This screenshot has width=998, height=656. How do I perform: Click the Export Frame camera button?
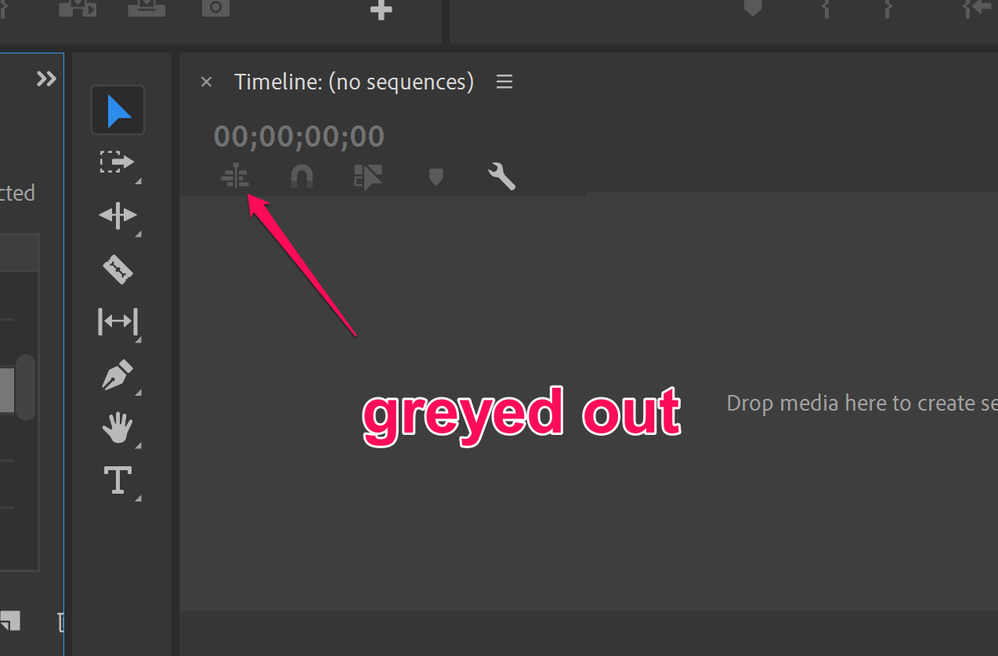click(216, 8)
